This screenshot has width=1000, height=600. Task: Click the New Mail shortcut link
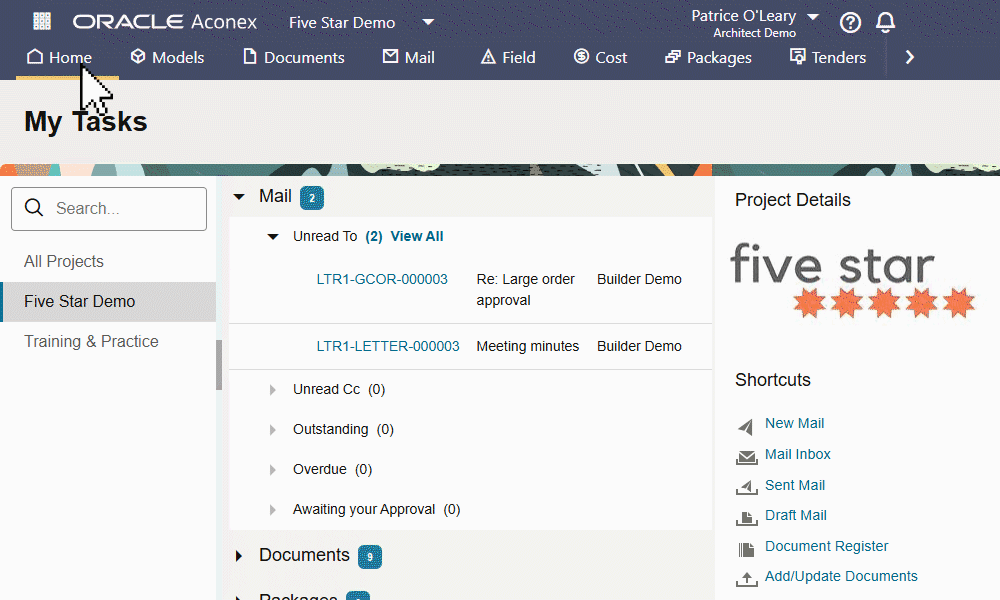tap(795, 423)
